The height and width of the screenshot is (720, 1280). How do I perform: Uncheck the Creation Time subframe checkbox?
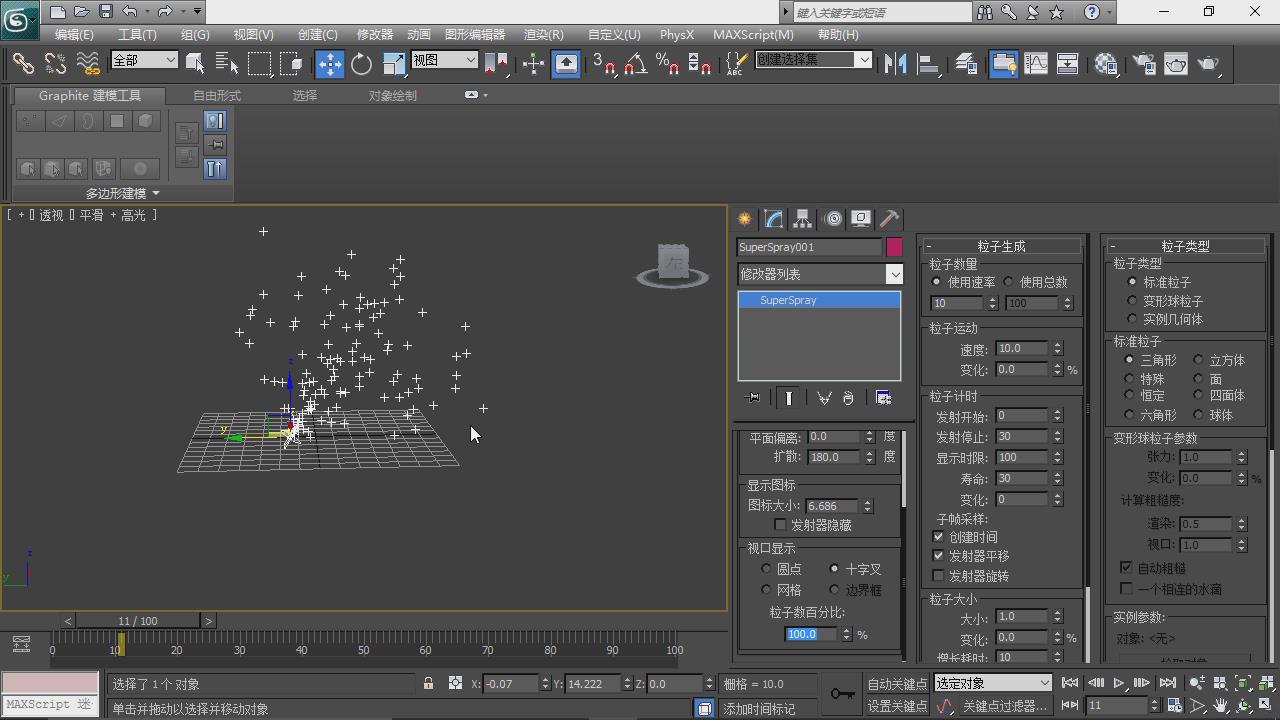point(938,537)
